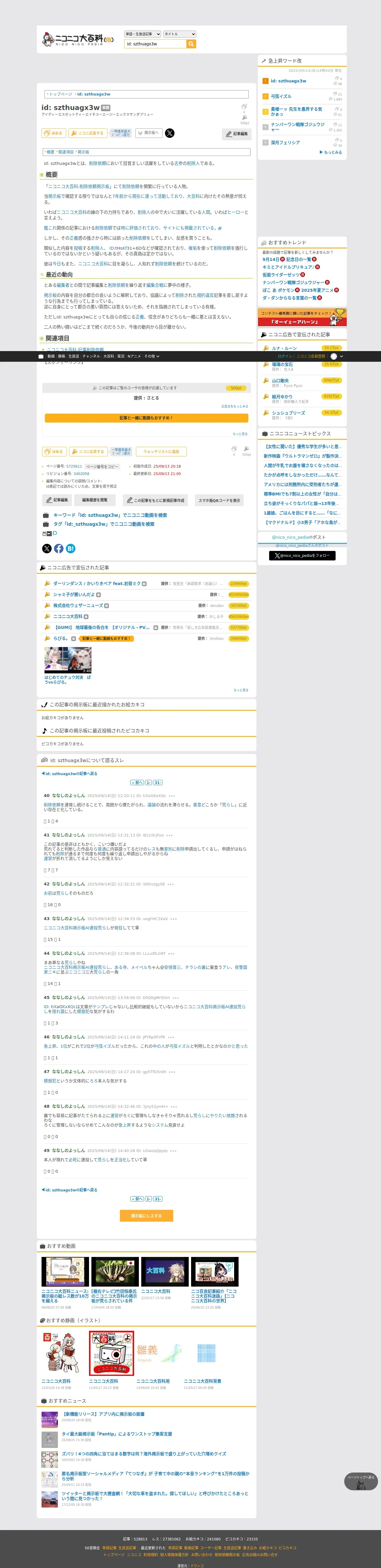Click the megaphone ニコニ広告する button near the title
Viewport: 381px width, 1568px height.
87,133
